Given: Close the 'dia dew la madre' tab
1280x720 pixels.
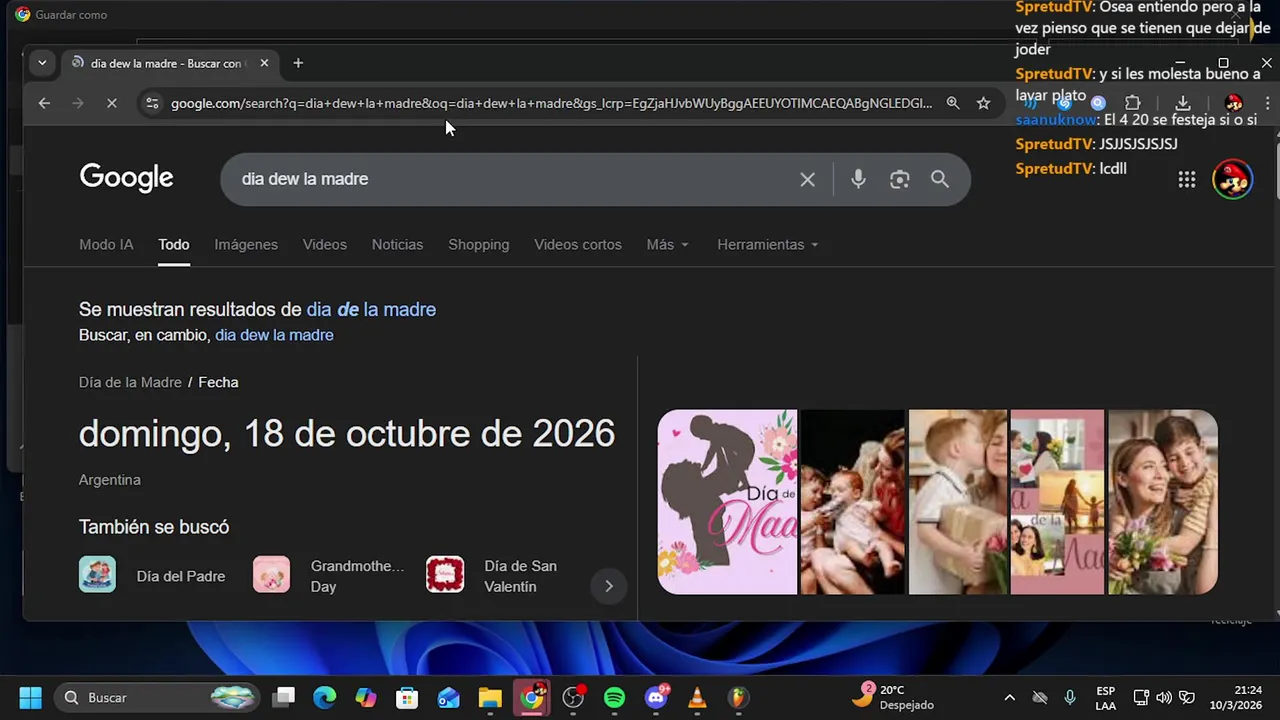Looking at the screenshot, I should (x=264, y=63).
